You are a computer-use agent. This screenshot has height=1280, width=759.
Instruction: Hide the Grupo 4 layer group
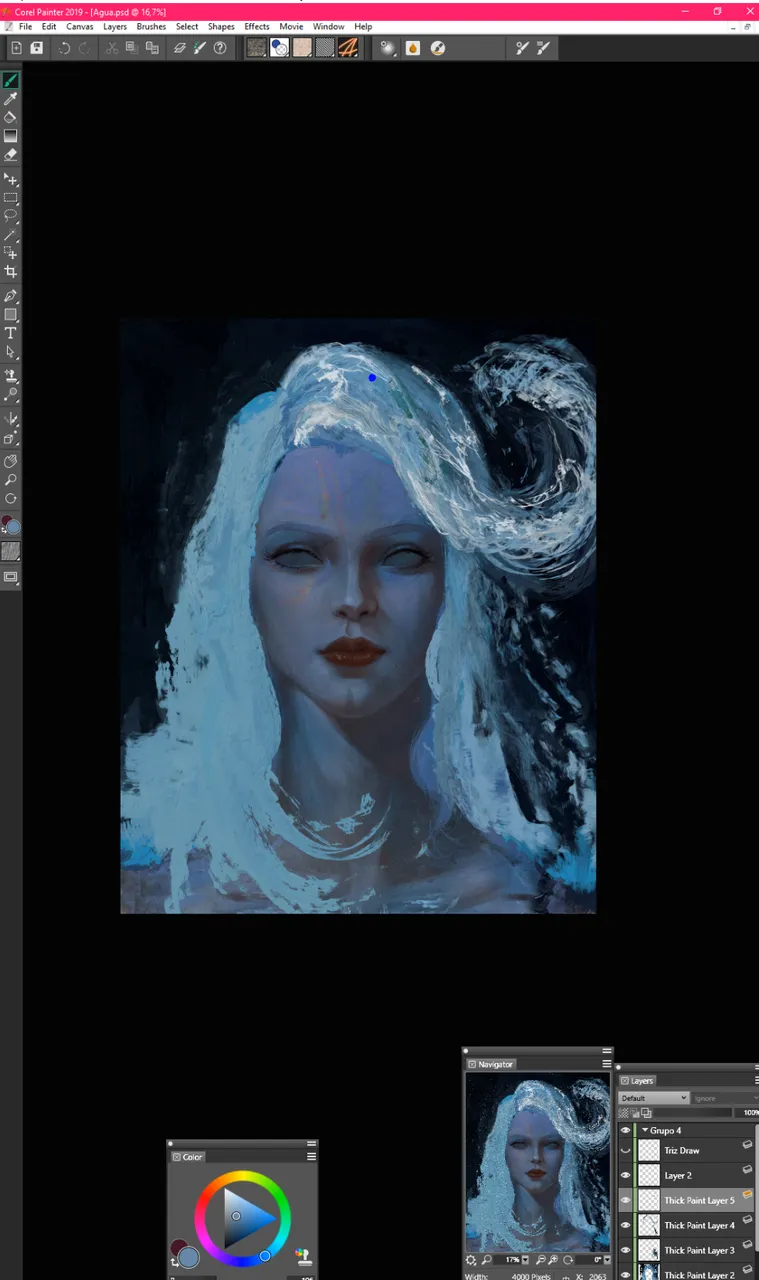pos(626,1130)
